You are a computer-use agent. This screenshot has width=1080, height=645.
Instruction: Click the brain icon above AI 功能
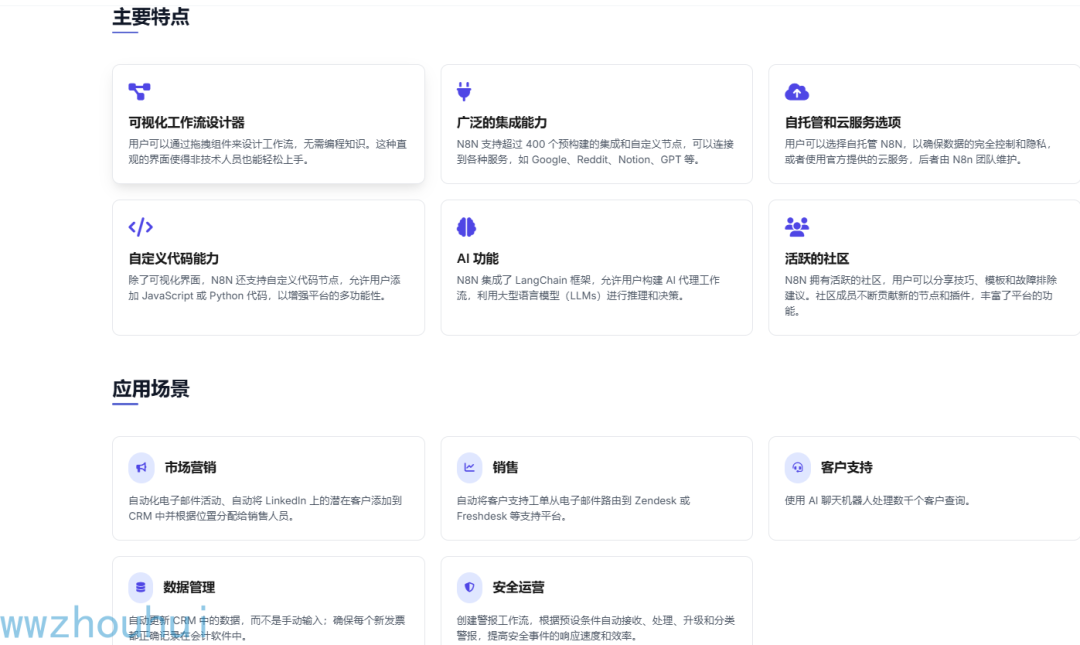click(466, 227)
